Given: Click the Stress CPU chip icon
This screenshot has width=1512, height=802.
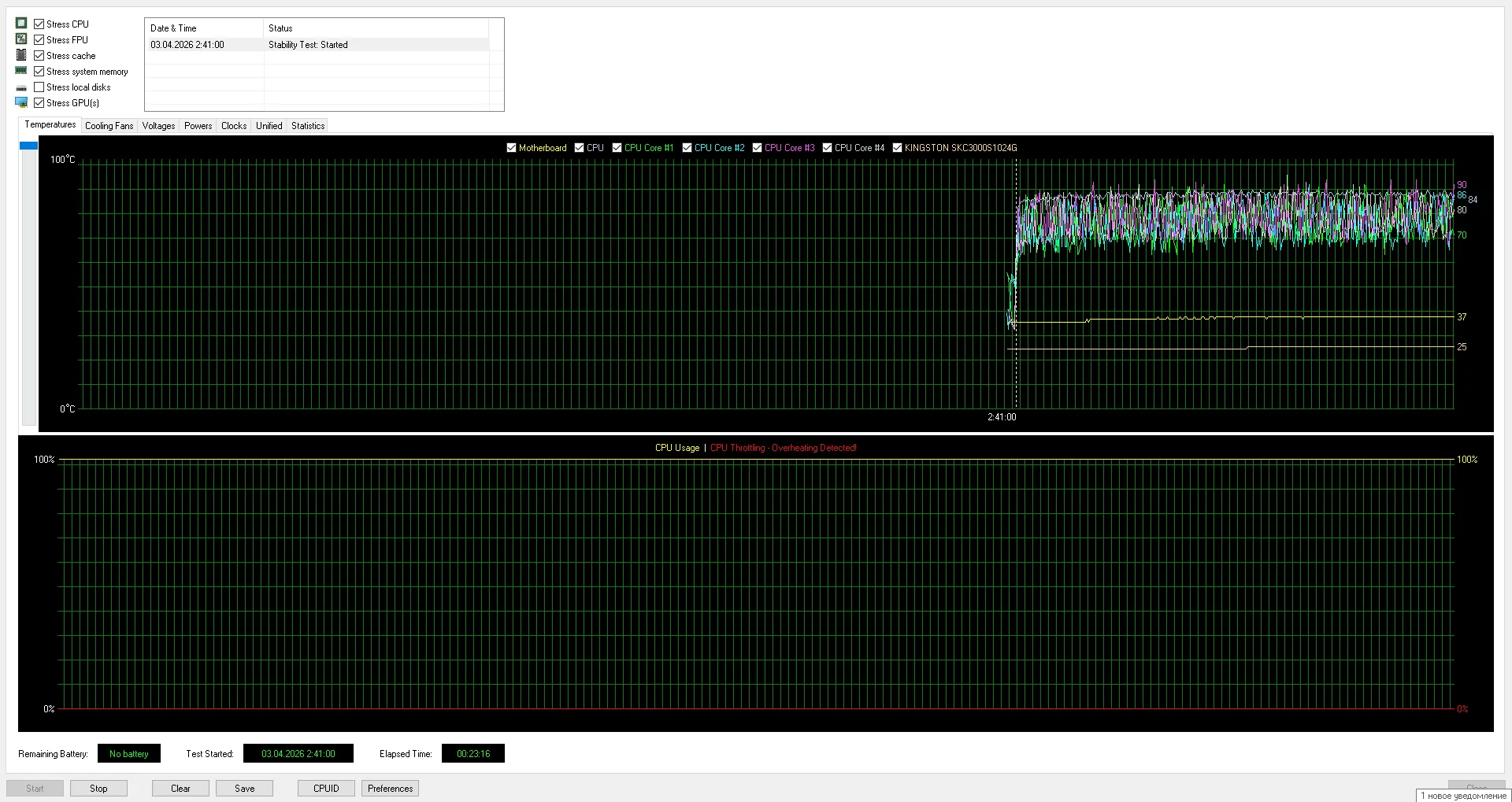Looking at the screenshot, I should coord(21,24).
